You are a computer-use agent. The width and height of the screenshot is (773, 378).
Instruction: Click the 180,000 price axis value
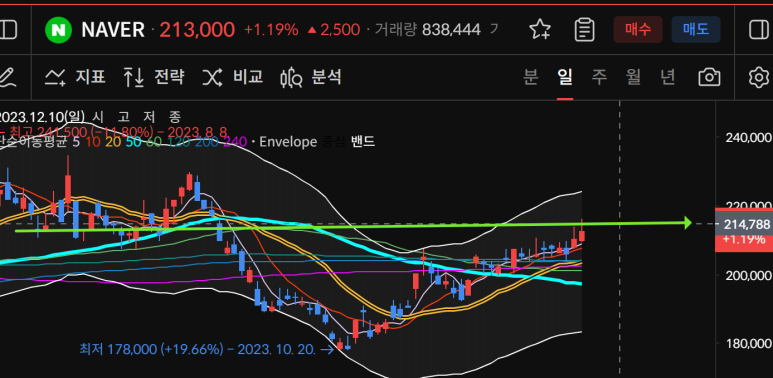[x=749, y=344]
